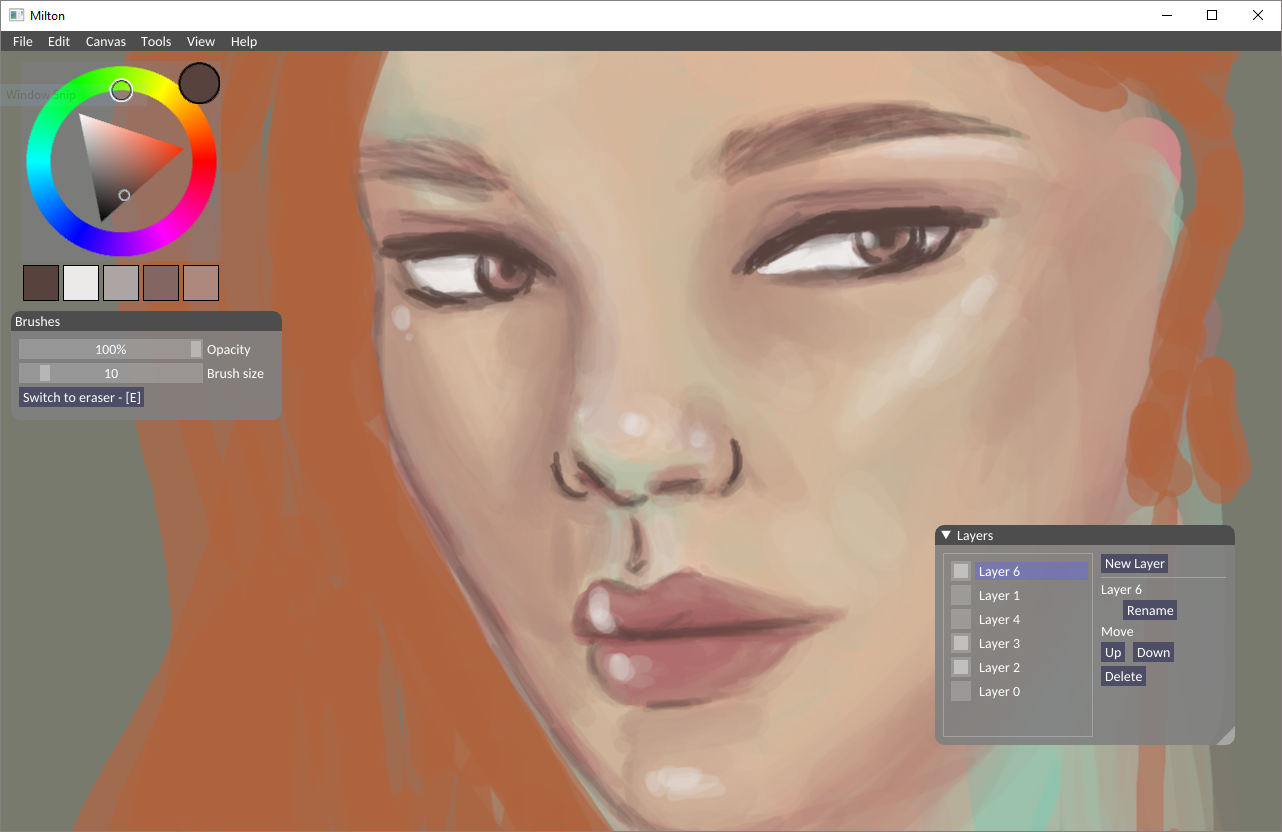Open the Tools menu

point(156,41)
